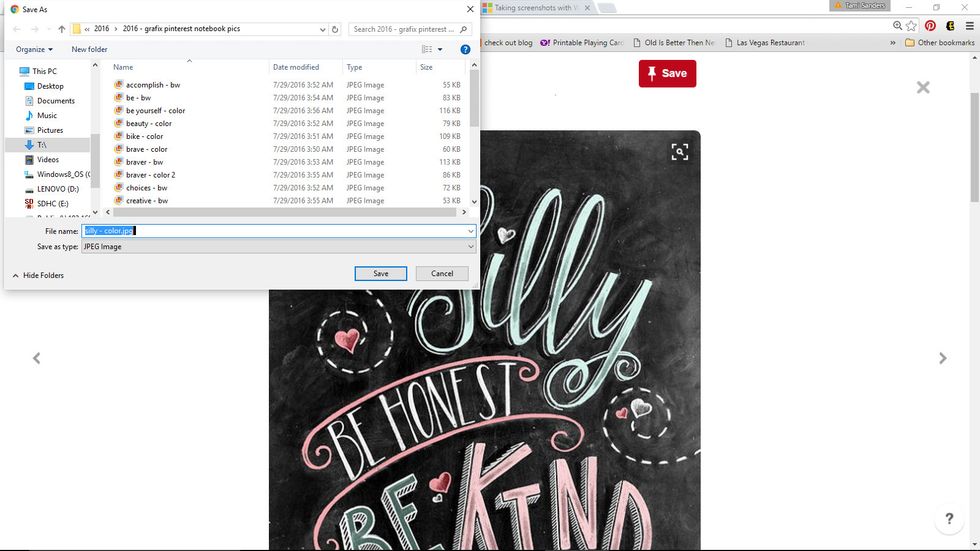
Task: Select file 'beauty - color'
Action: click(x=149, y=124)
